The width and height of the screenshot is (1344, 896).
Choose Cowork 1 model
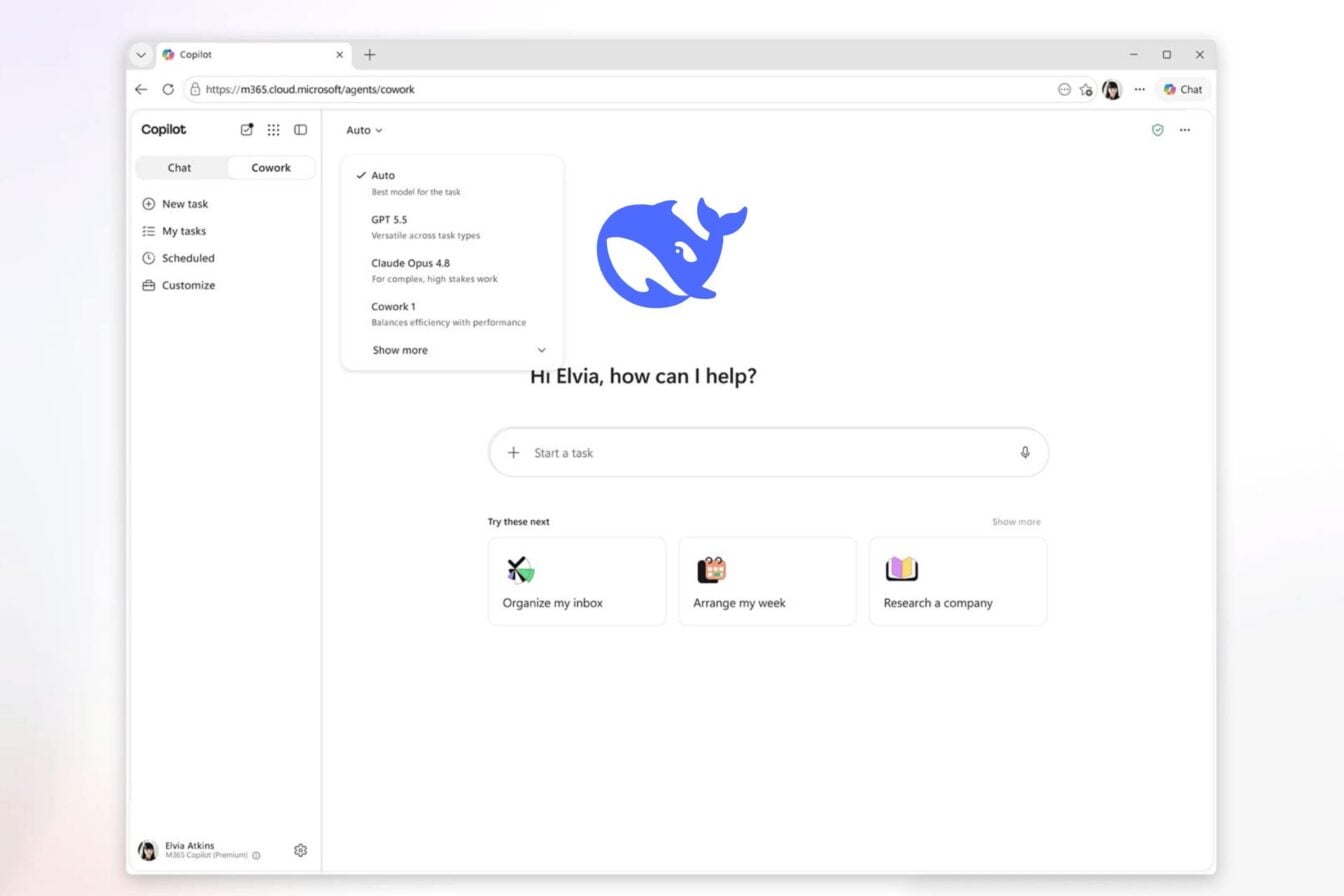coord(452,314)
